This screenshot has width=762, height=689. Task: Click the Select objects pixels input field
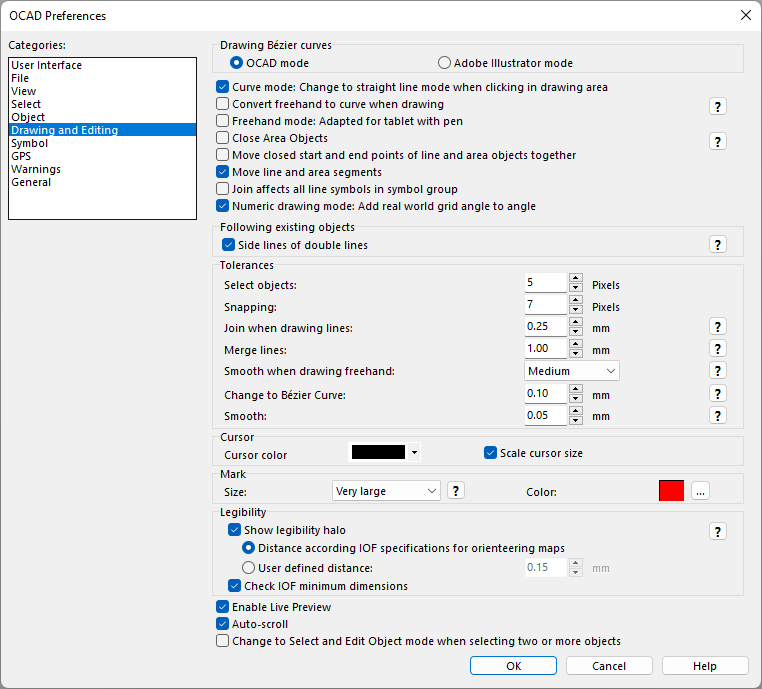pyautogui.click(x=546, y=282)
